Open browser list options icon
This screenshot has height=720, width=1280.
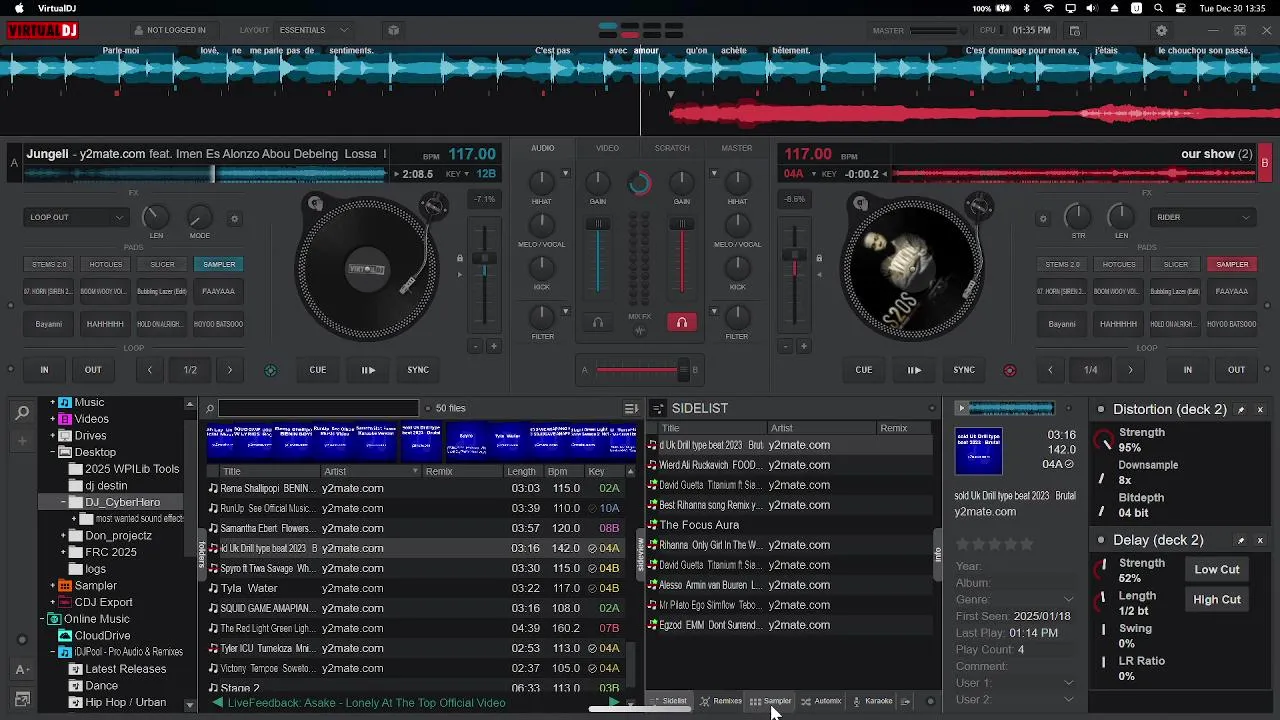[631, 408]
